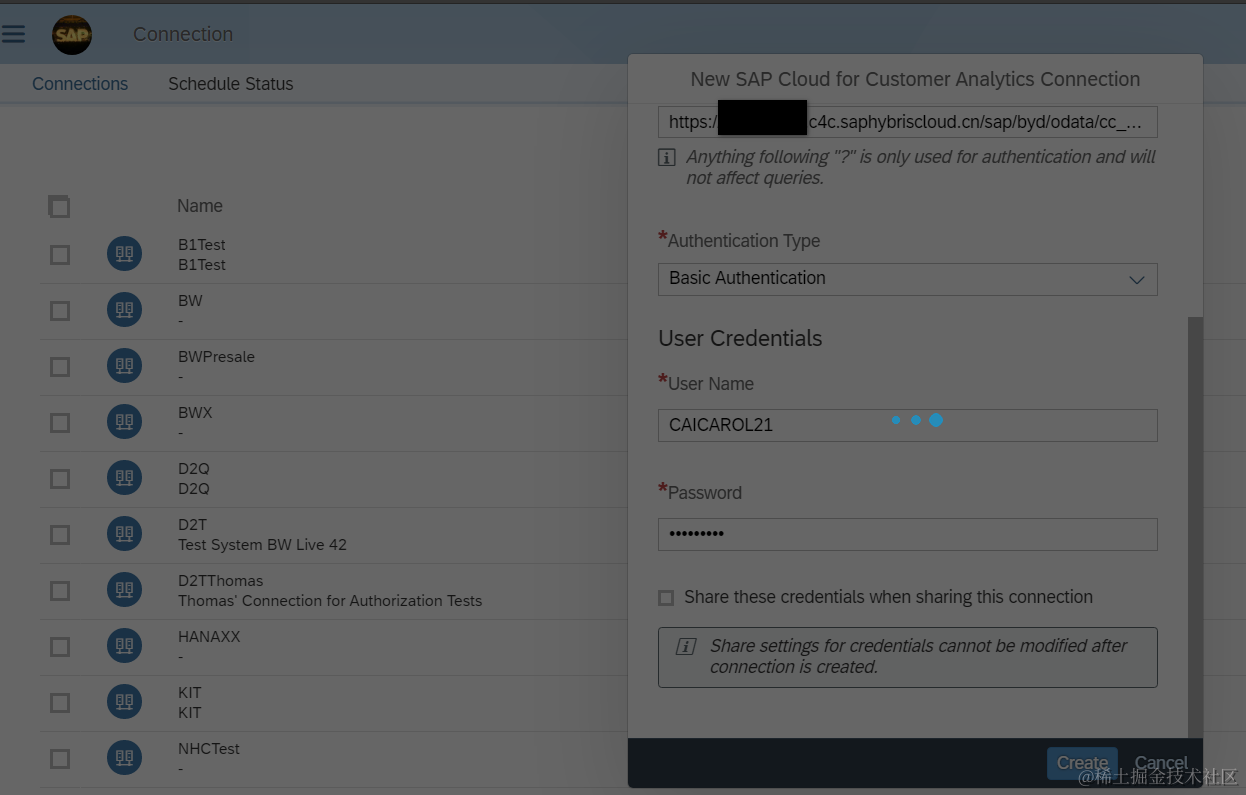Check the BWX row checkbox
Image resolution: width=1246 pixels, height=795 pixels.
60,423
